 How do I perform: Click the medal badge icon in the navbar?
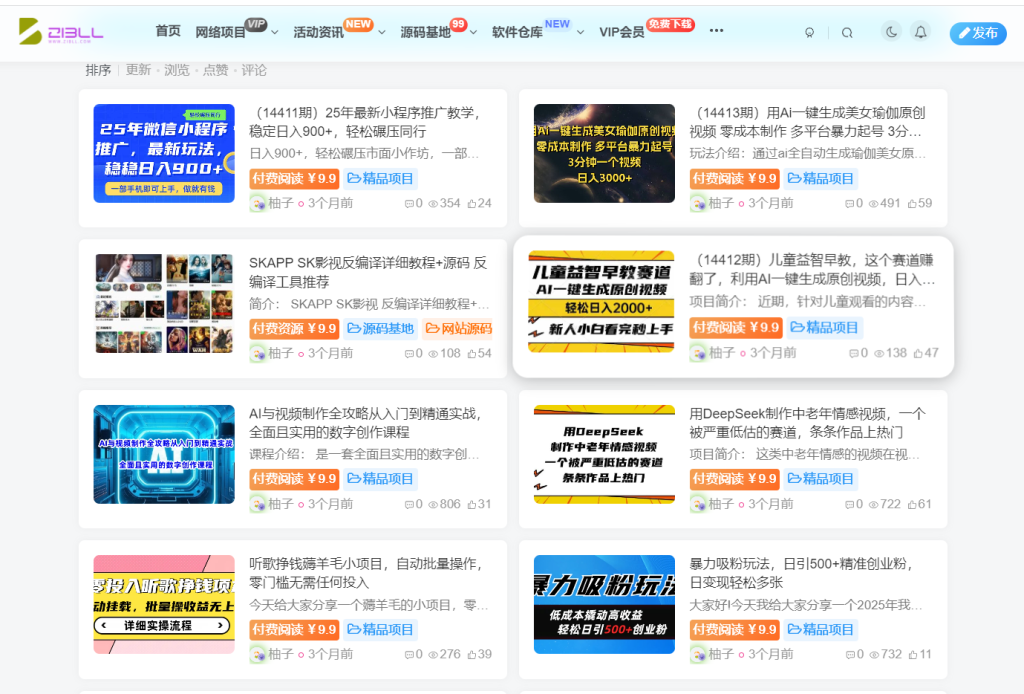tap(810, 32)
